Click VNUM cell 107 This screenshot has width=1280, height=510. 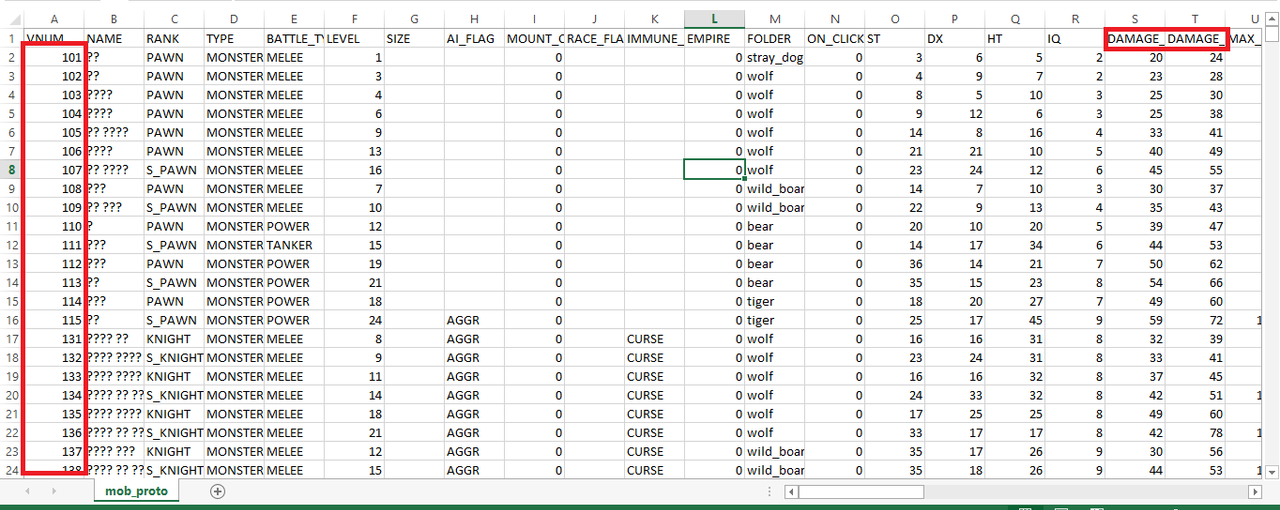click(x=53, y=170)
